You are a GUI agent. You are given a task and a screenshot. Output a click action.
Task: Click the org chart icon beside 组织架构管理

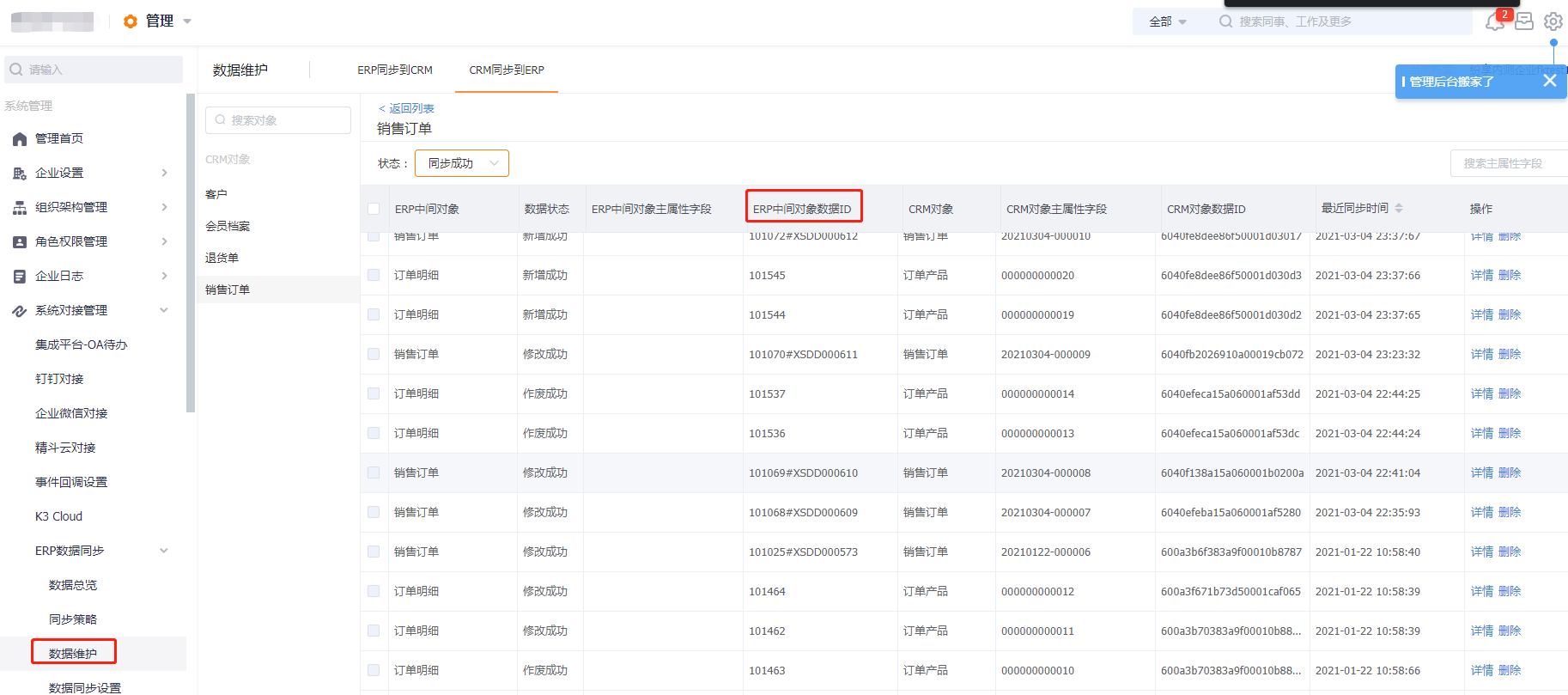click(20, 208)
